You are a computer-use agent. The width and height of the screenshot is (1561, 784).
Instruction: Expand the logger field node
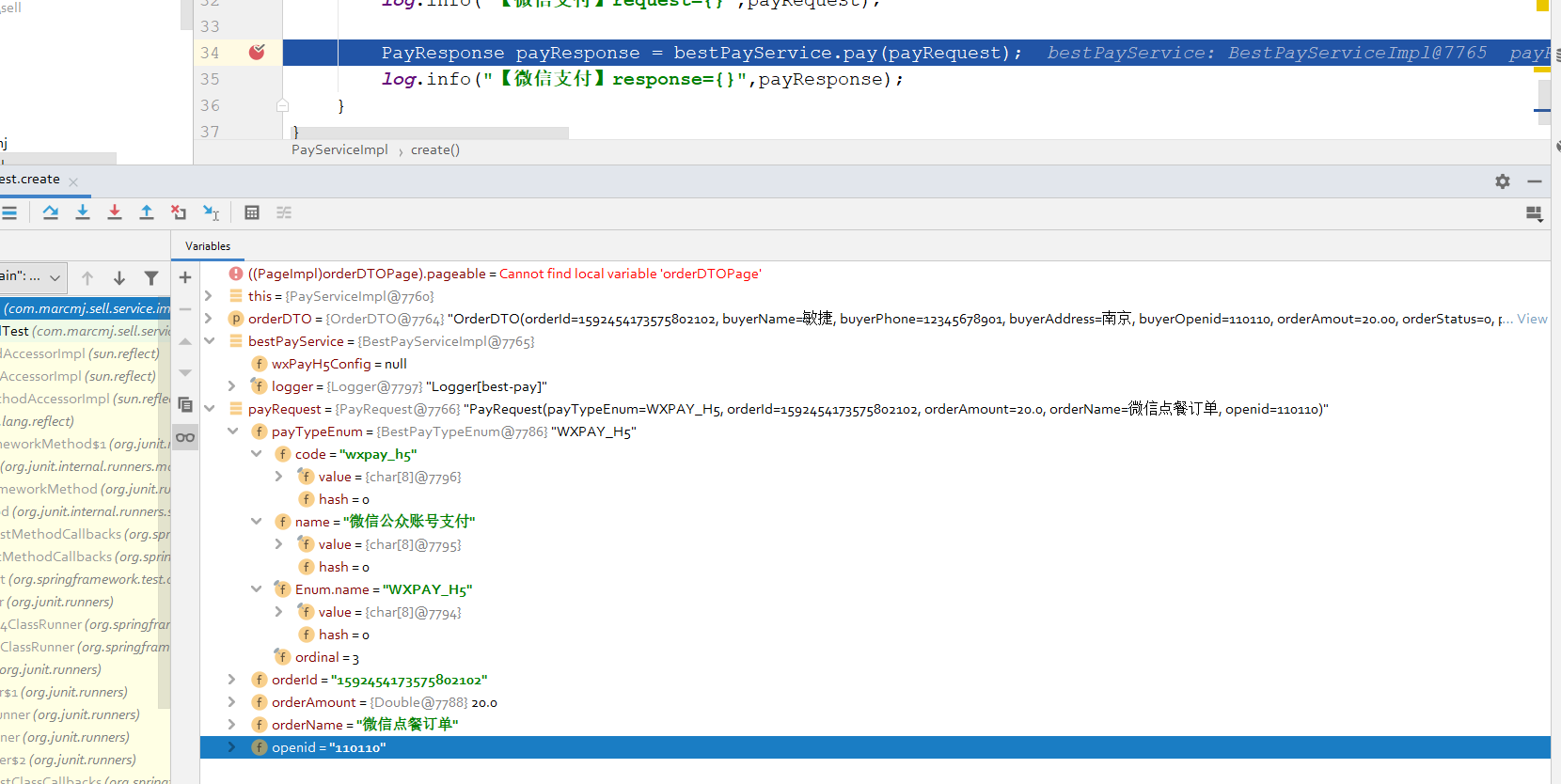pos(232,386)
